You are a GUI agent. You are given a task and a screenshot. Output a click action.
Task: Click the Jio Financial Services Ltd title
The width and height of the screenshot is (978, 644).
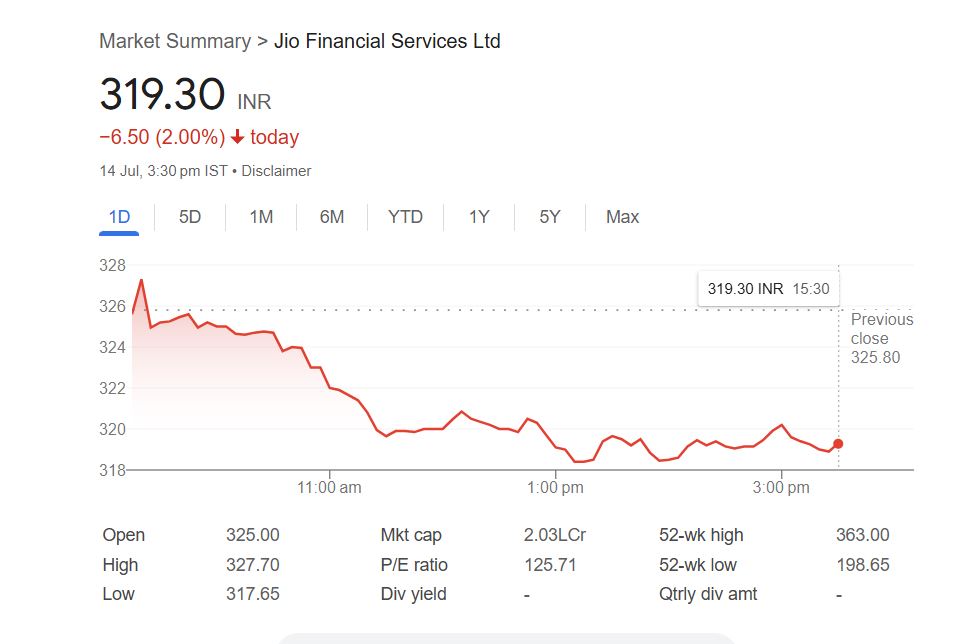387,41
